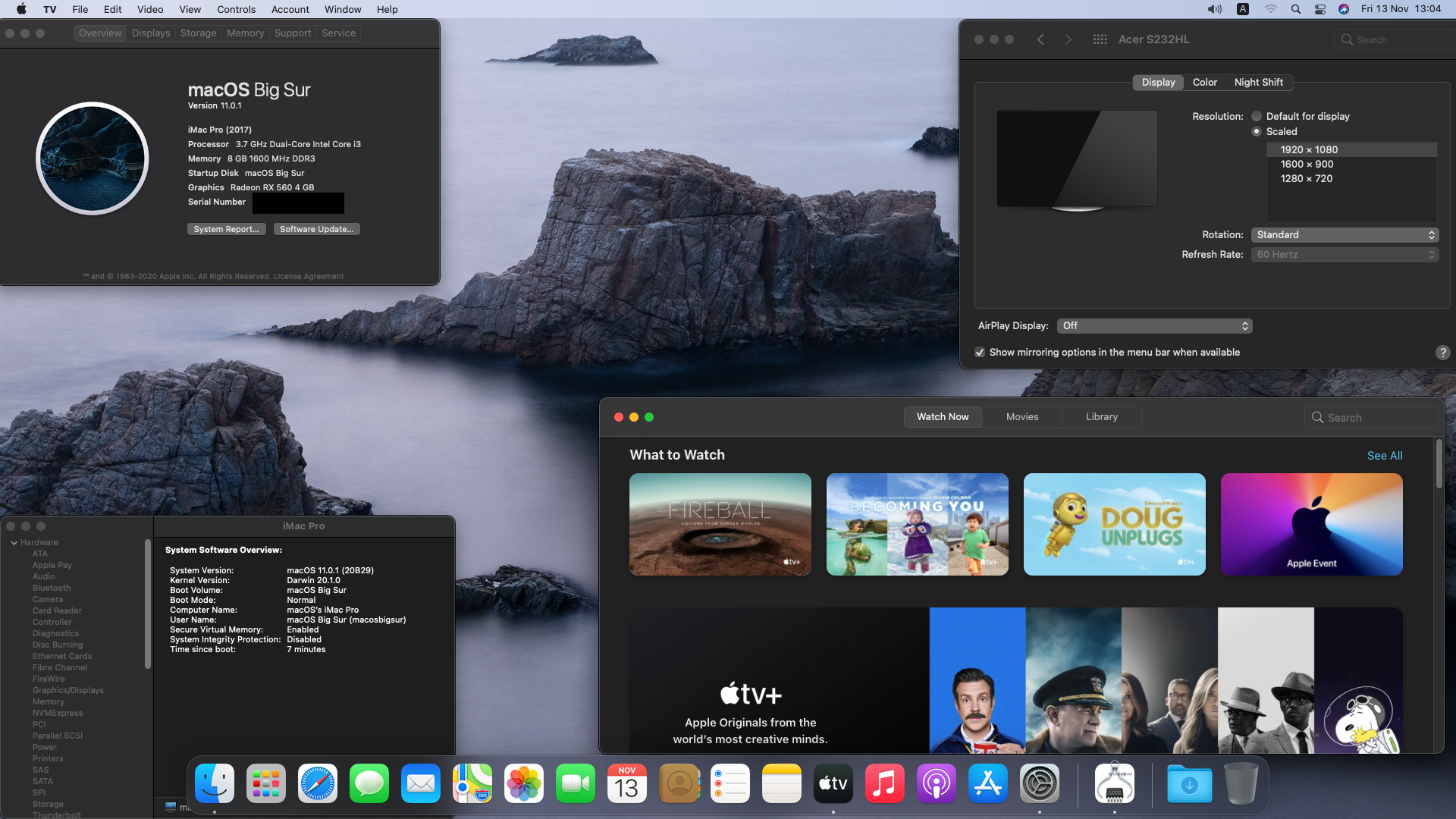Image resolution: width=1456 pixels, height=819 pixels.
Task: Open Doug Unplugs thumbnail
Action: (x=1114, y=525)
